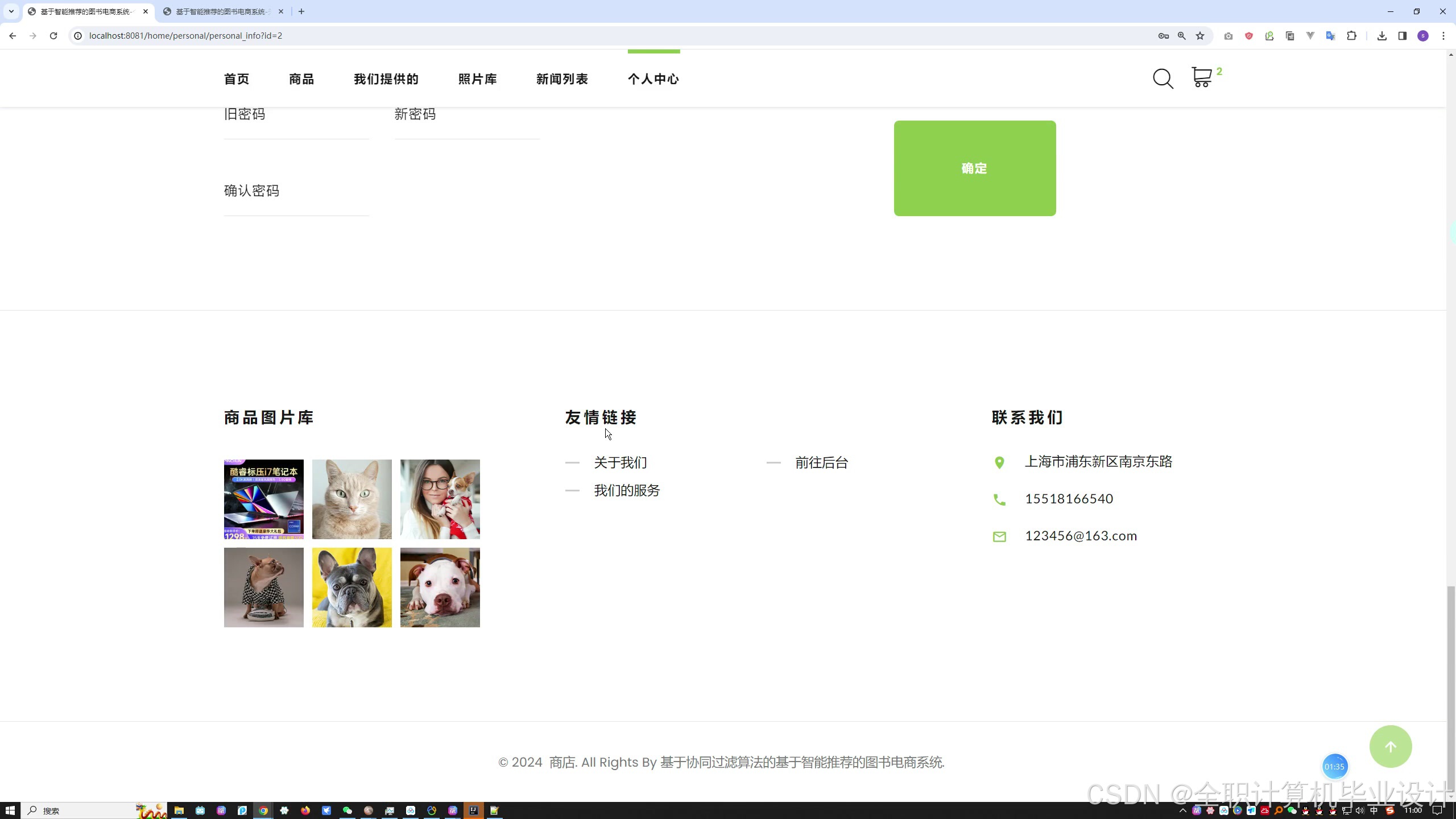
Task: Follow the 前往后台 footer link
Action: 821,462
